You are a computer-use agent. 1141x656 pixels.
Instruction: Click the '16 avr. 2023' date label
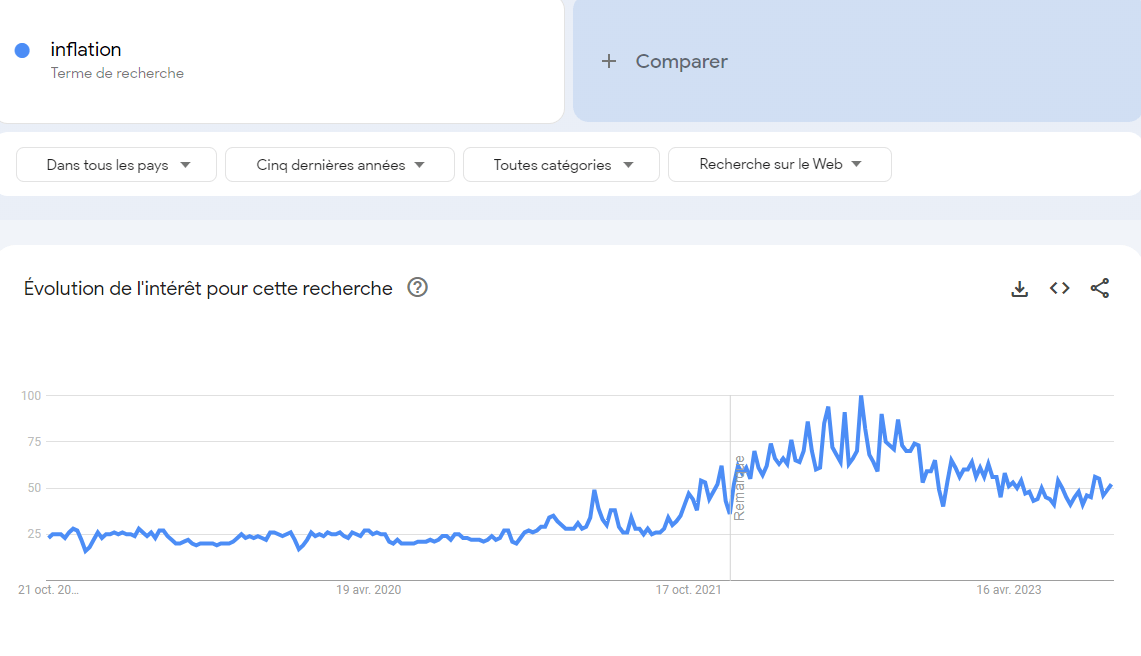click(x=1009, y=590)
